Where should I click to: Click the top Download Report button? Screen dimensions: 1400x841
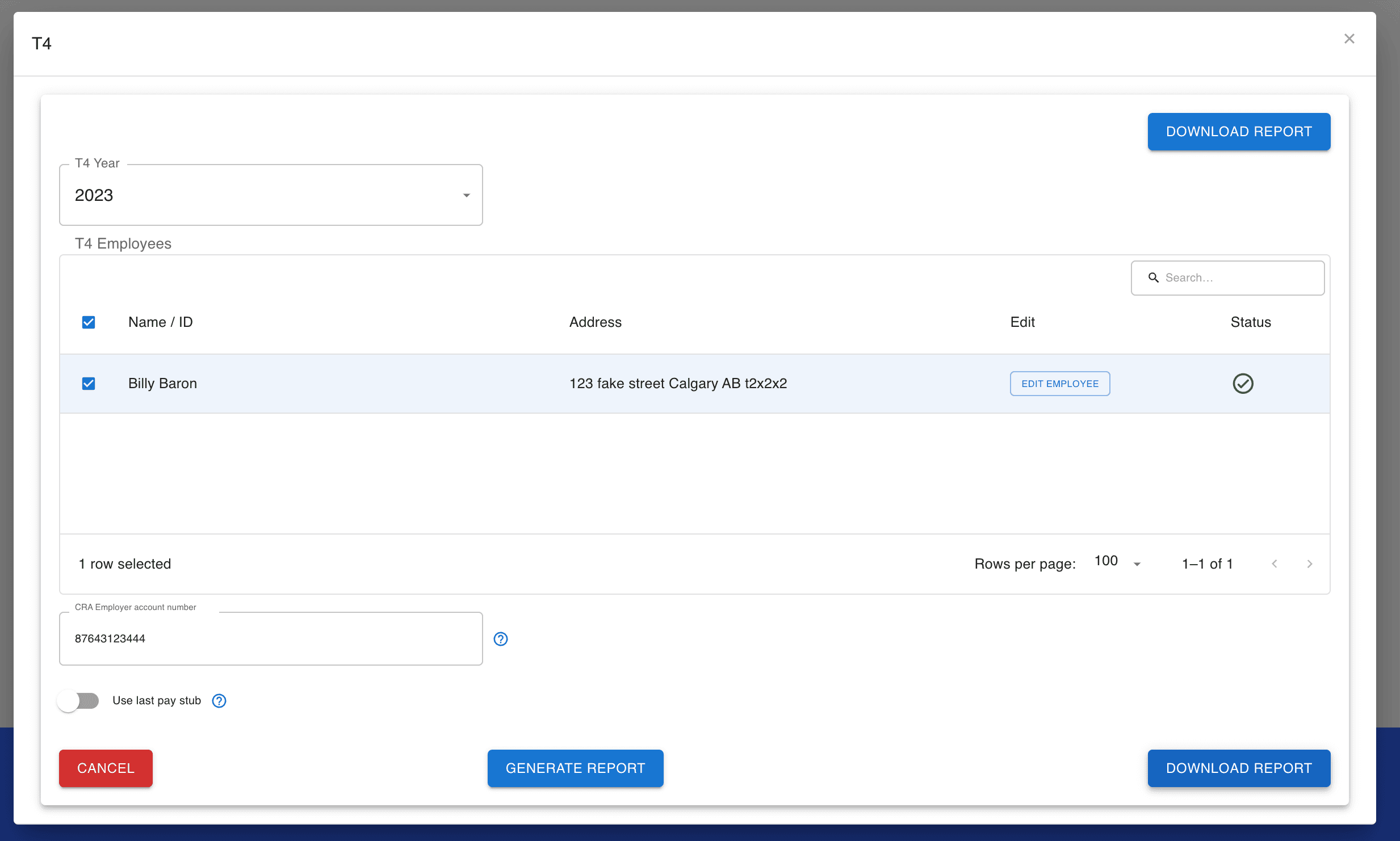click(1238, 132)
